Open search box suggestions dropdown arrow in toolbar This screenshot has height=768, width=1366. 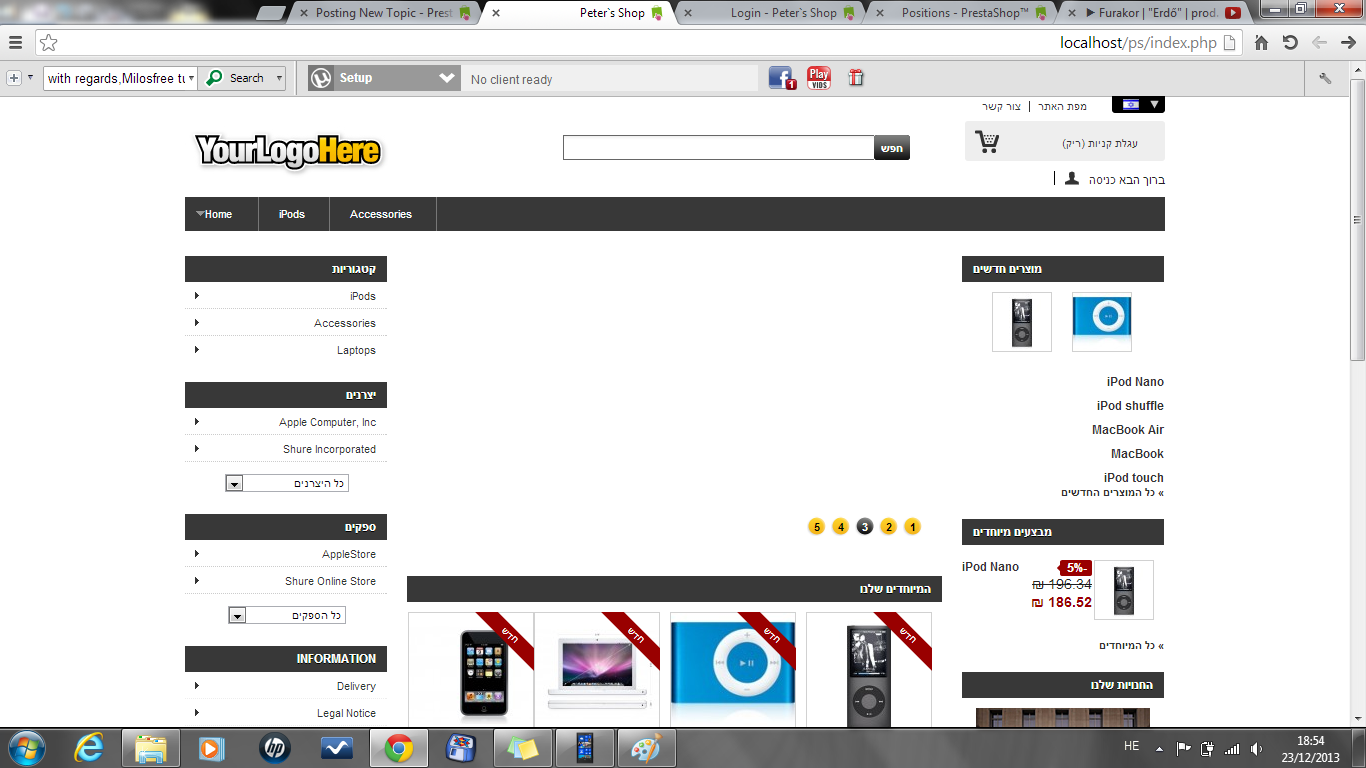coord(191,78)
